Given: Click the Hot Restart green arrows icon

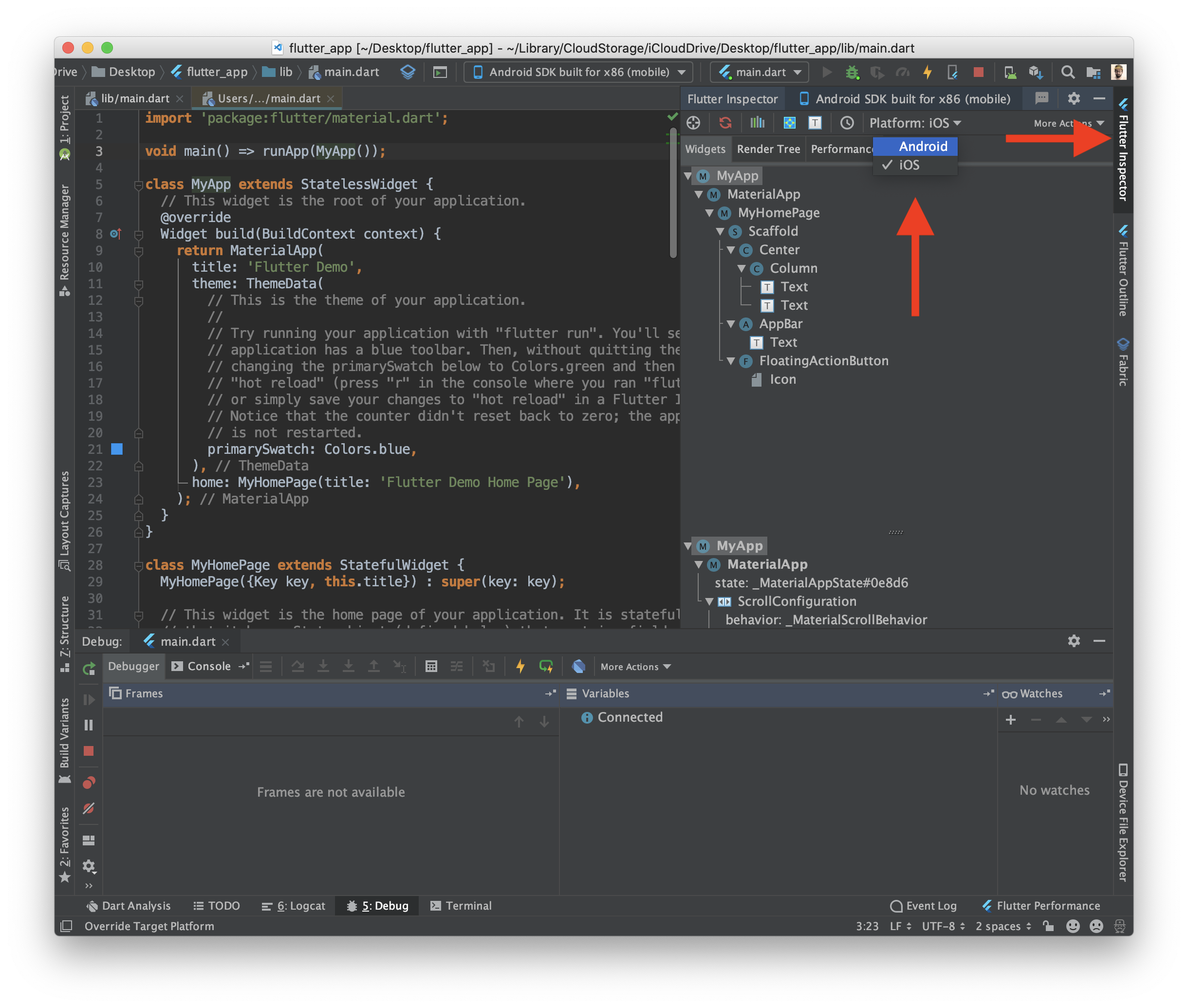Looking at the screenshot, I should coord(546,666).
